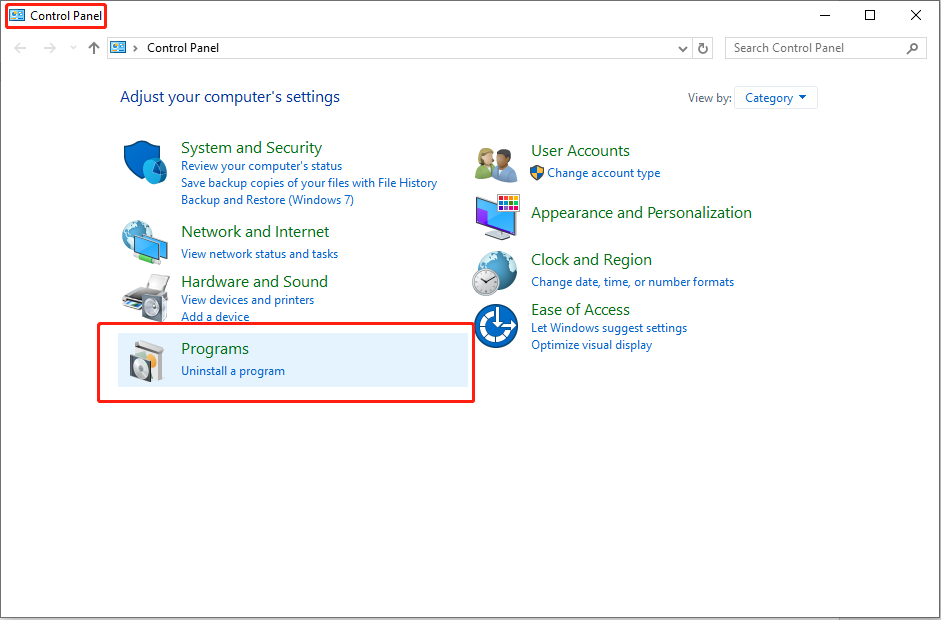
Task: Refresh the Control Panel view
Action: pyautogui.click(x=703, y=48)
